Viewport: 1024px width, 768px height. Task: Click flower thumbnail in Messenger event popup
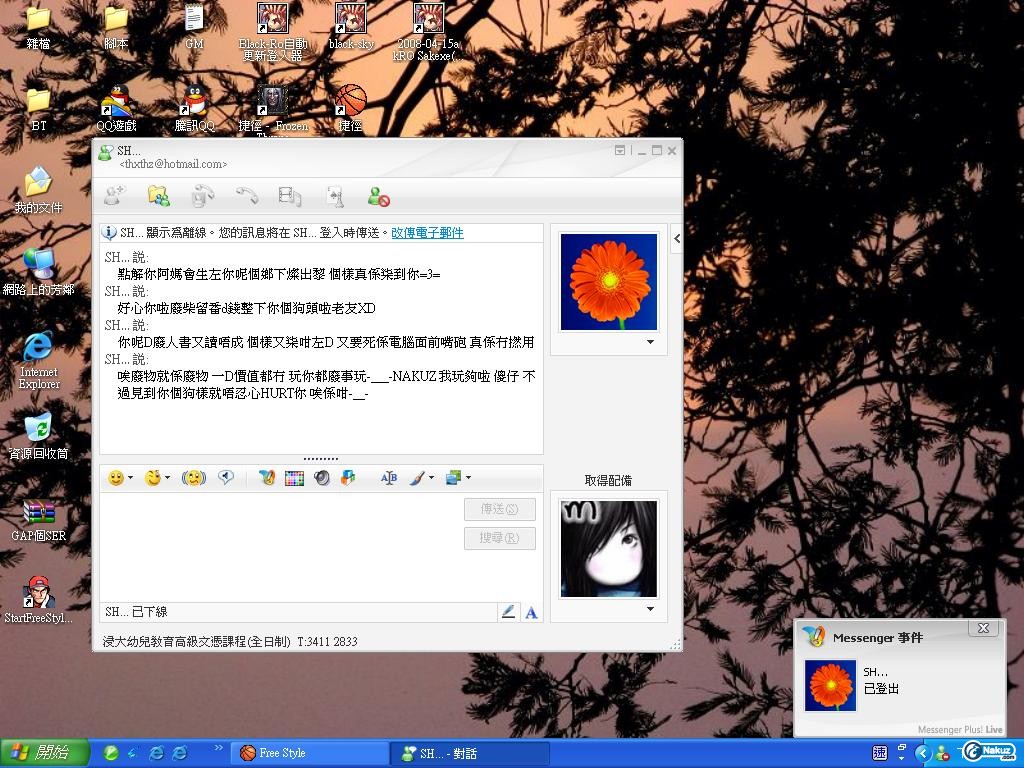coord(830,685)
